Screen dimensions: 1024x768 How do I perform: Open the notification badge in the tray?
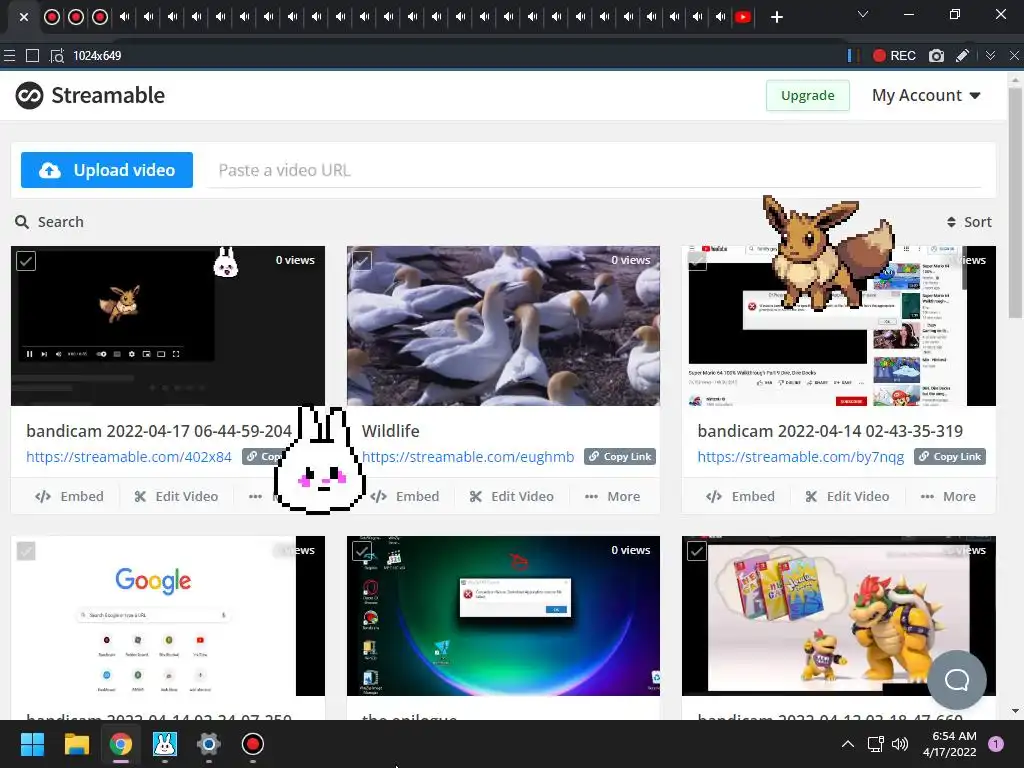pos(996,744)
